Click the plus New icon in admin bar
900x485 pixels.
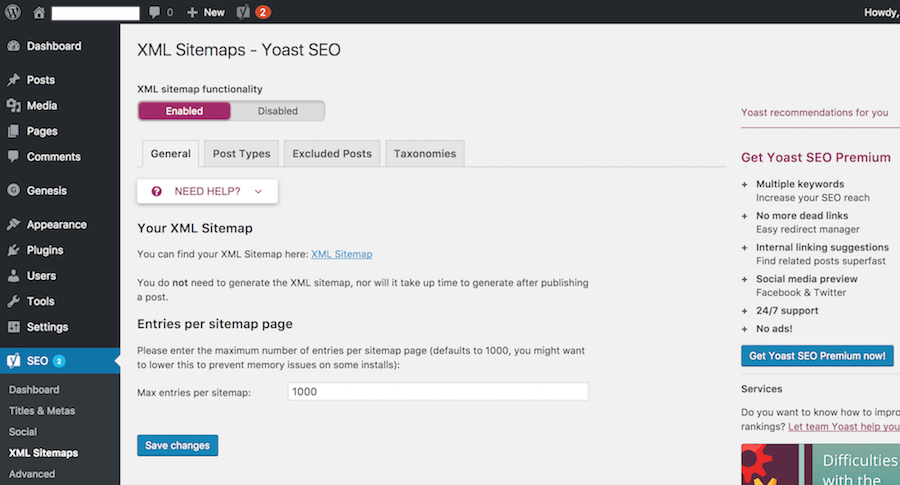[x=192, y=12]
